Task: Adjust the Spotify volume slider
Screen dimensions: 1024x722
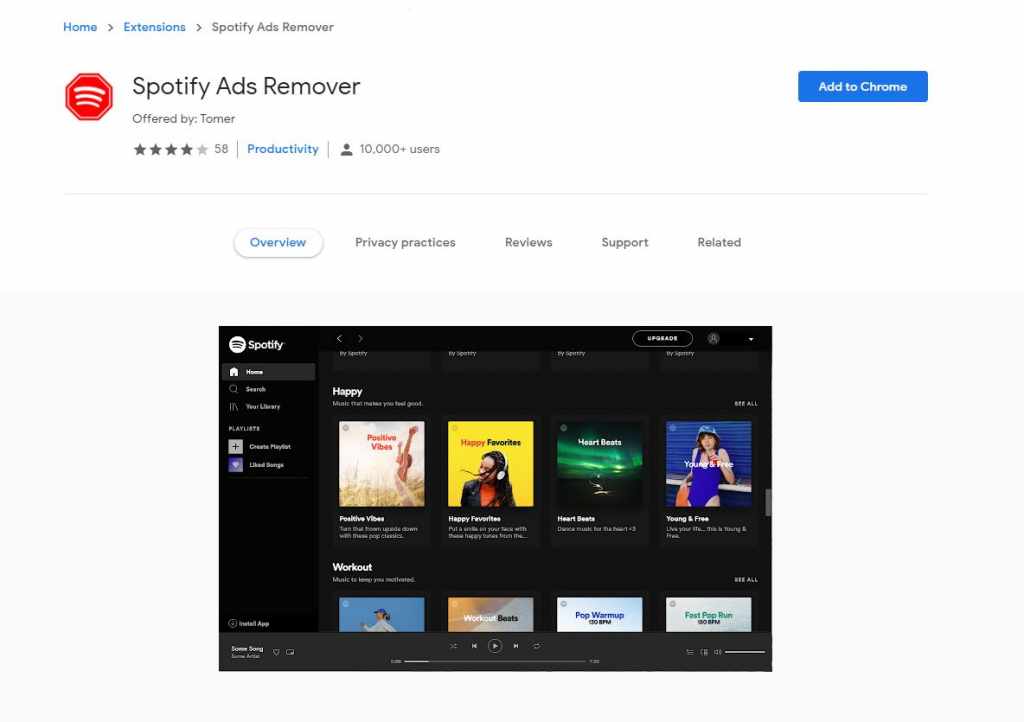Action: click(x=744, y=651)
